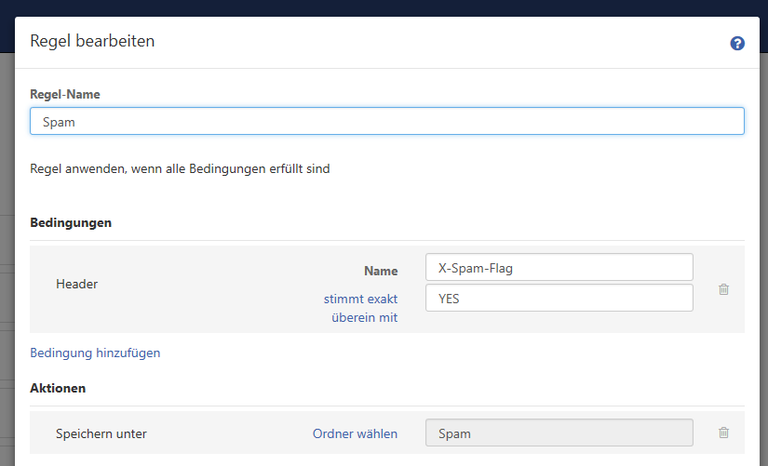Open the Ordner wählen folder picker link
This screenshot has width=768, height=466.
(x=355, y=434)
